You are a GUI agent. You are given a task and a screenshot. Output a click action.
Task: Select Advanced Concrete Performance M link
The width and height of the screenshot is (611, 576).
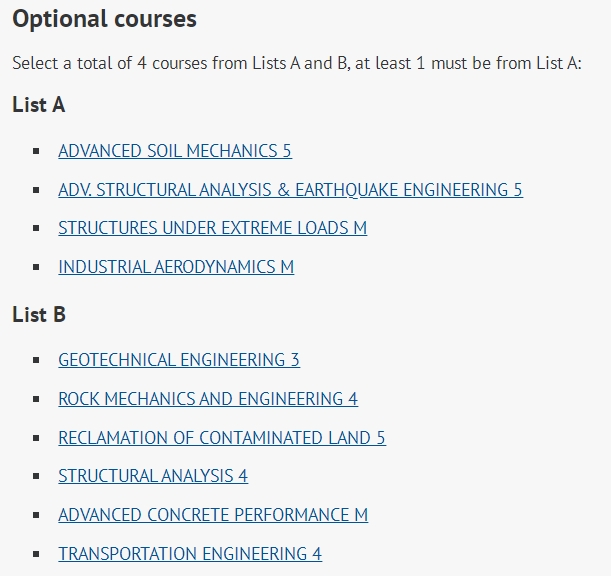tap(213, 515)
